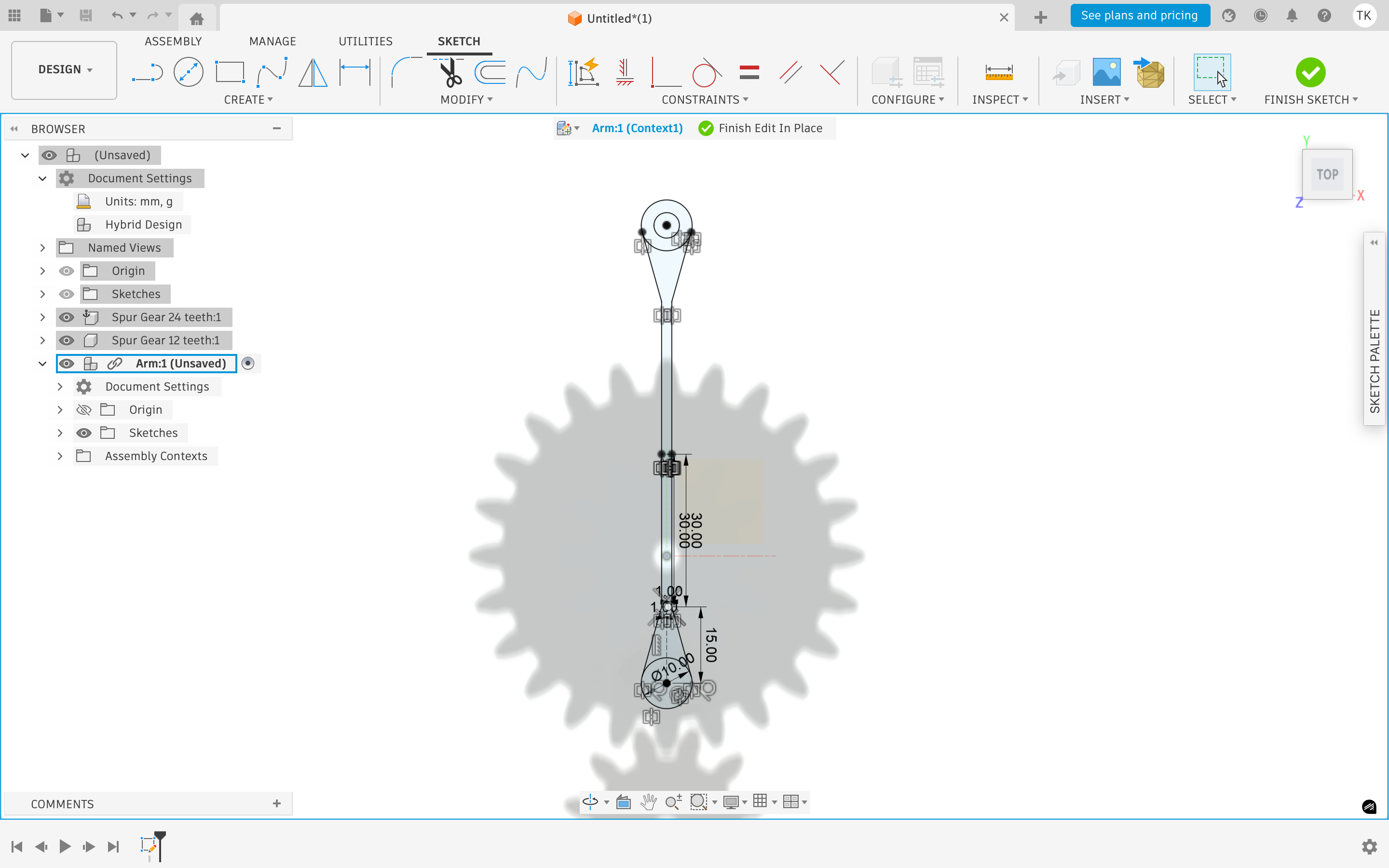Click the Measure ruler icon under Inspect
Image resolution: width=1389 pixels, height=868 pixels.
click(x=999, y=73)
